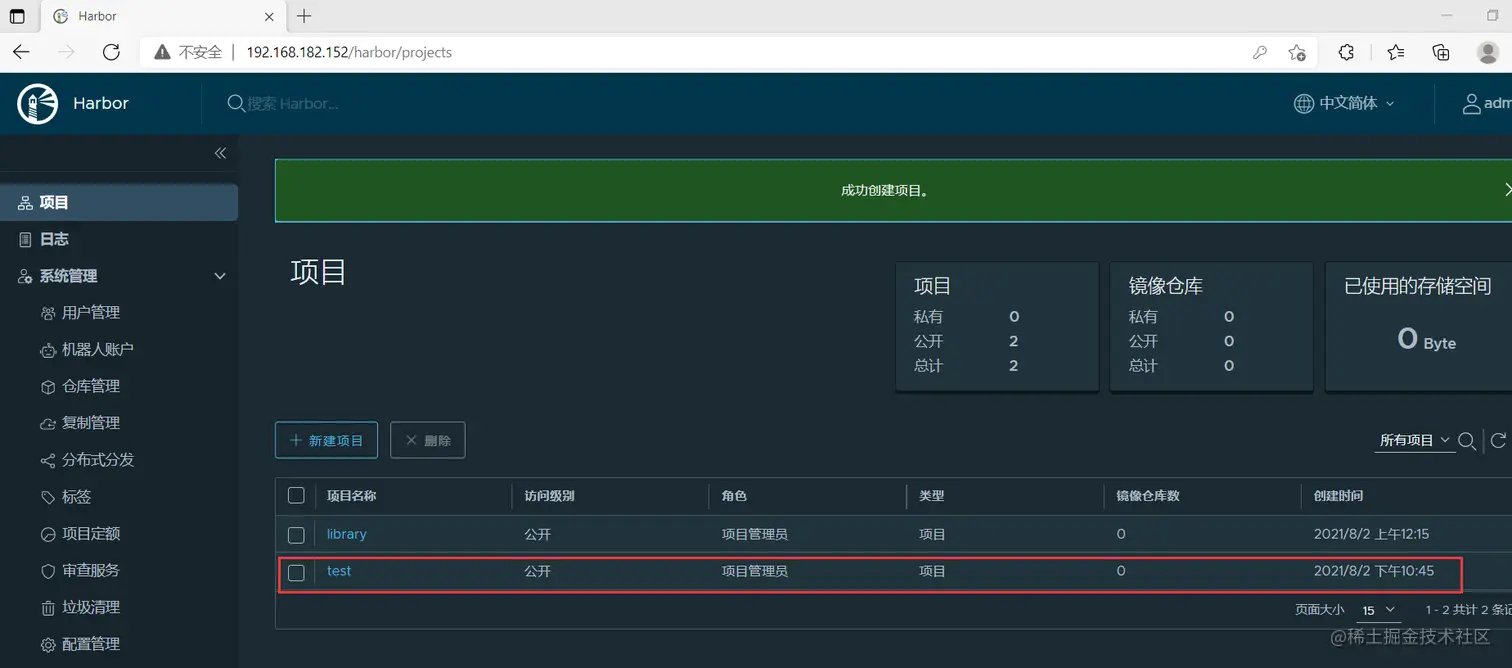Check the test project checkbox
Screen dimensions: 1512x668
[296, 572]
